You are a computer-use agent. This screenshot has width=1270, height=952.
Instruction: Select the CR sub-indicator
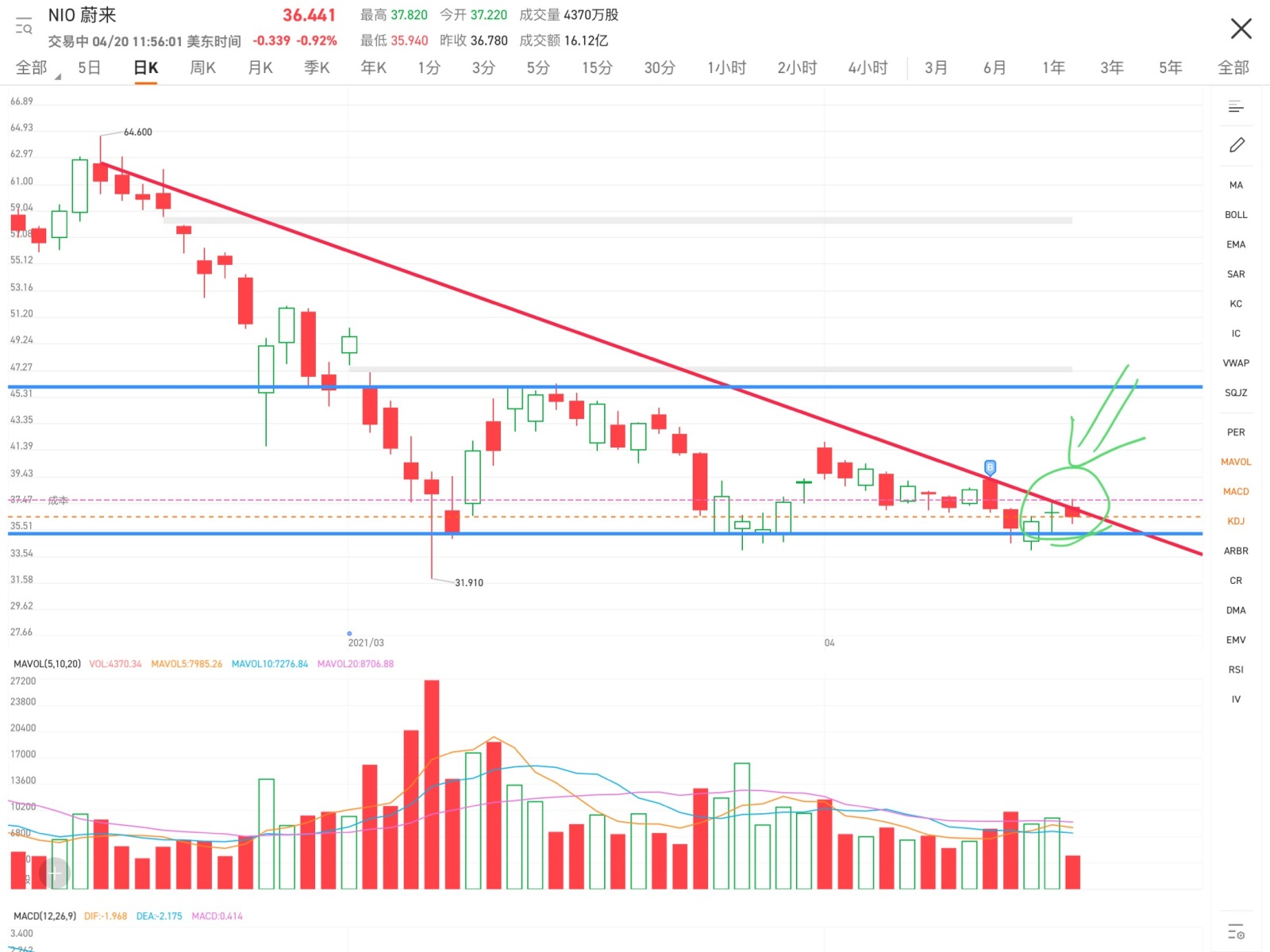point(1236,581)
